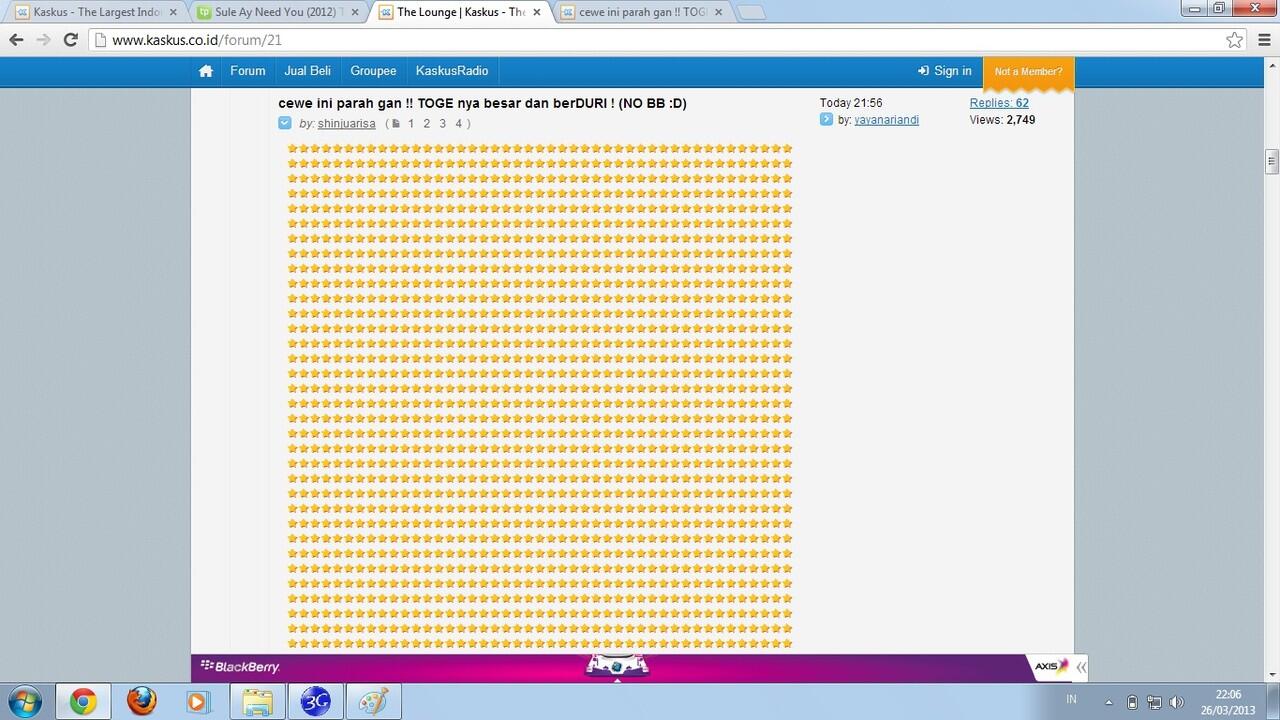Open Windows Explorer from the taskbar

[x=257, y=702]
